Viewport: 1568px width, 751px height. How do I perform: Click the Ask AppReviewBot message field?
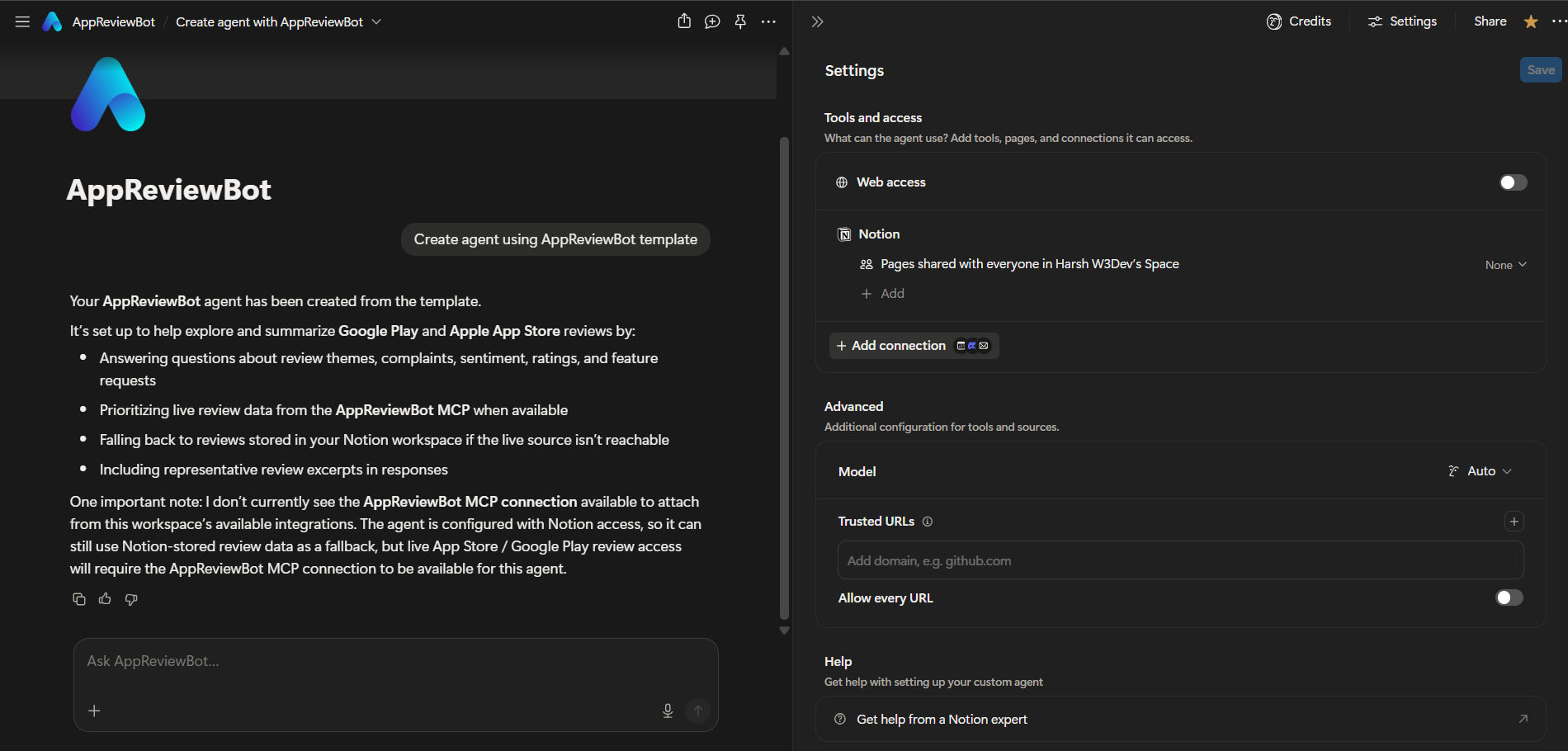[396, 661]
